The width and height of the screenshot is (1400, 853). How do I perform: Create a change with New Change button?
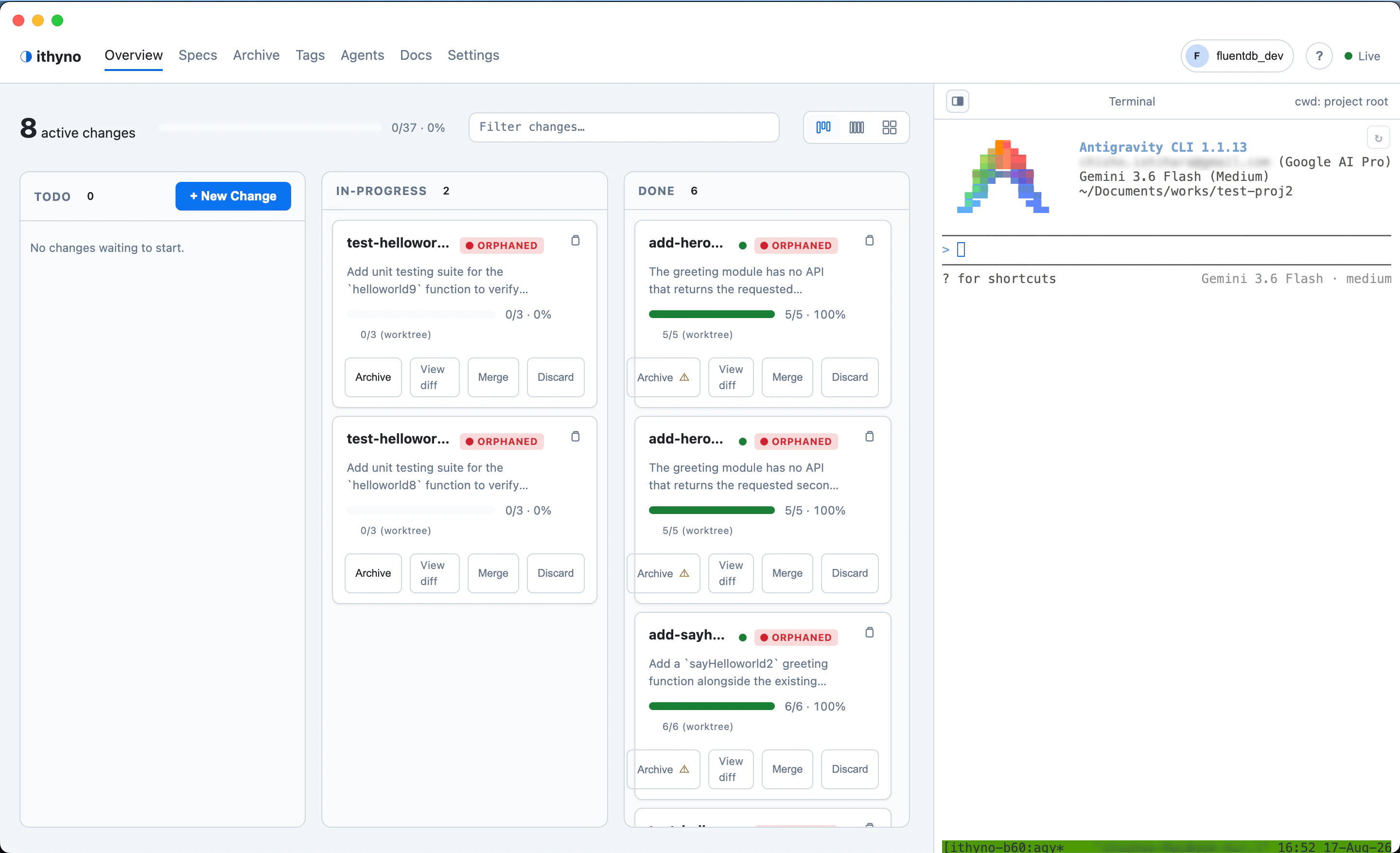tap(233, 196)
